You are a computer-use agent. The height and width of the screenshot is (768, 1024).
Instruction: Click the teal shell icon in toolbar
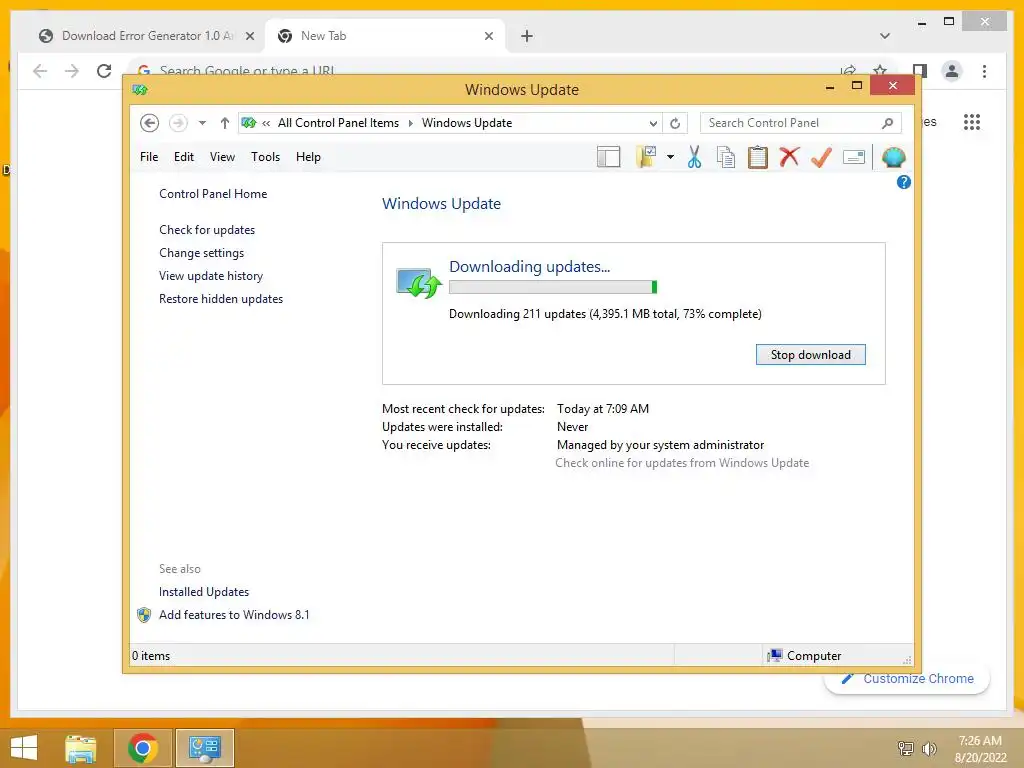(893, 157)
